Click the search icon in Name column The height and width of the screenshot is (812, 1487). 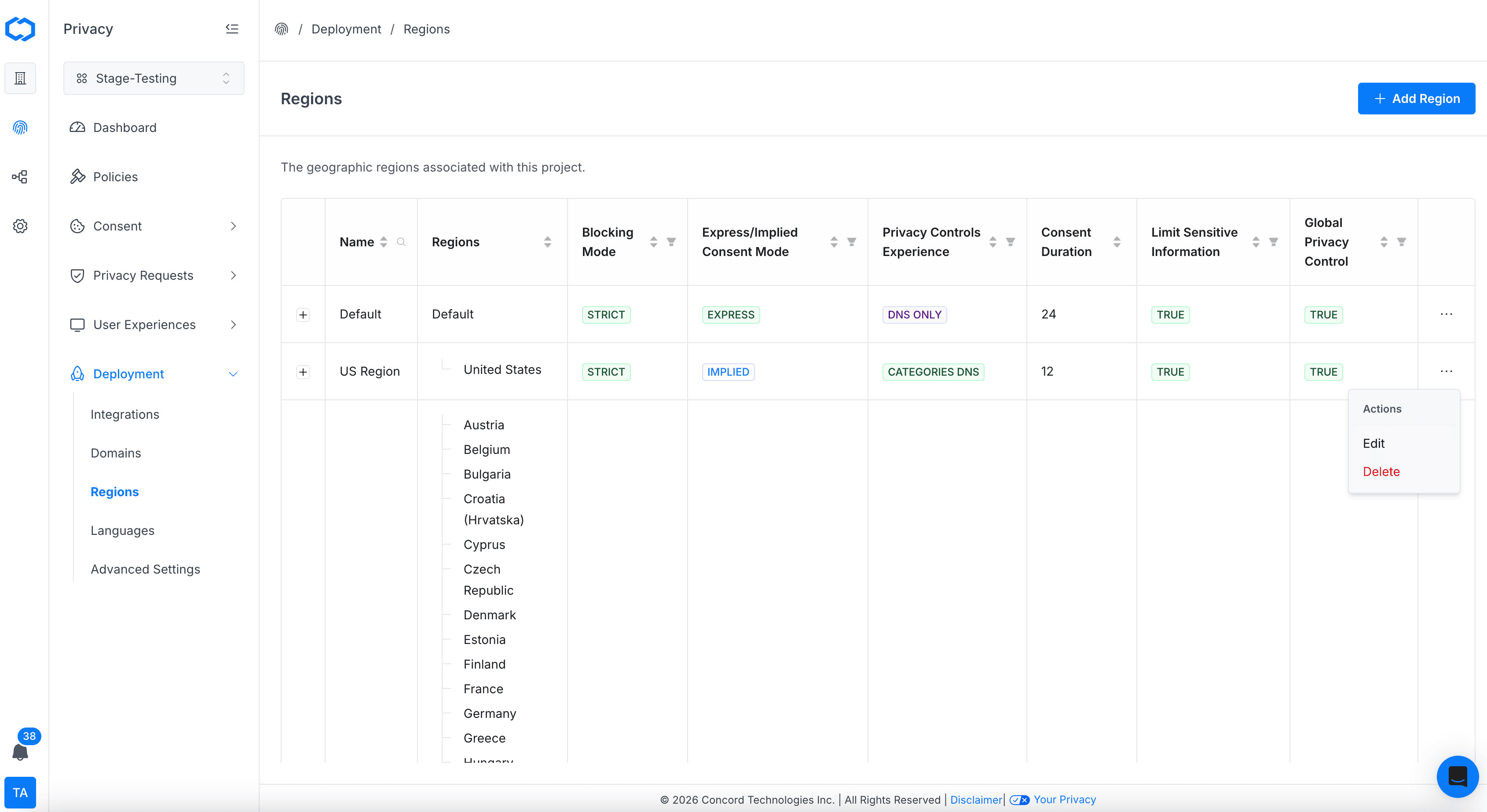tap(401, 242)
